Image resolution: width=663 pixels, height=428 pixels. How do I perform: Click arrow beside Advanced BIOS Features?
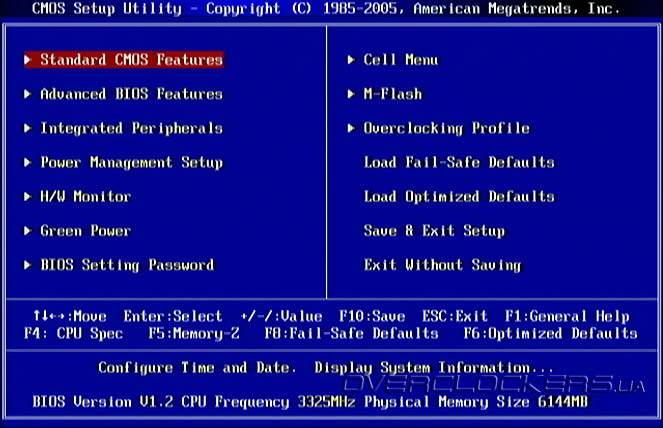coord(28,94)
